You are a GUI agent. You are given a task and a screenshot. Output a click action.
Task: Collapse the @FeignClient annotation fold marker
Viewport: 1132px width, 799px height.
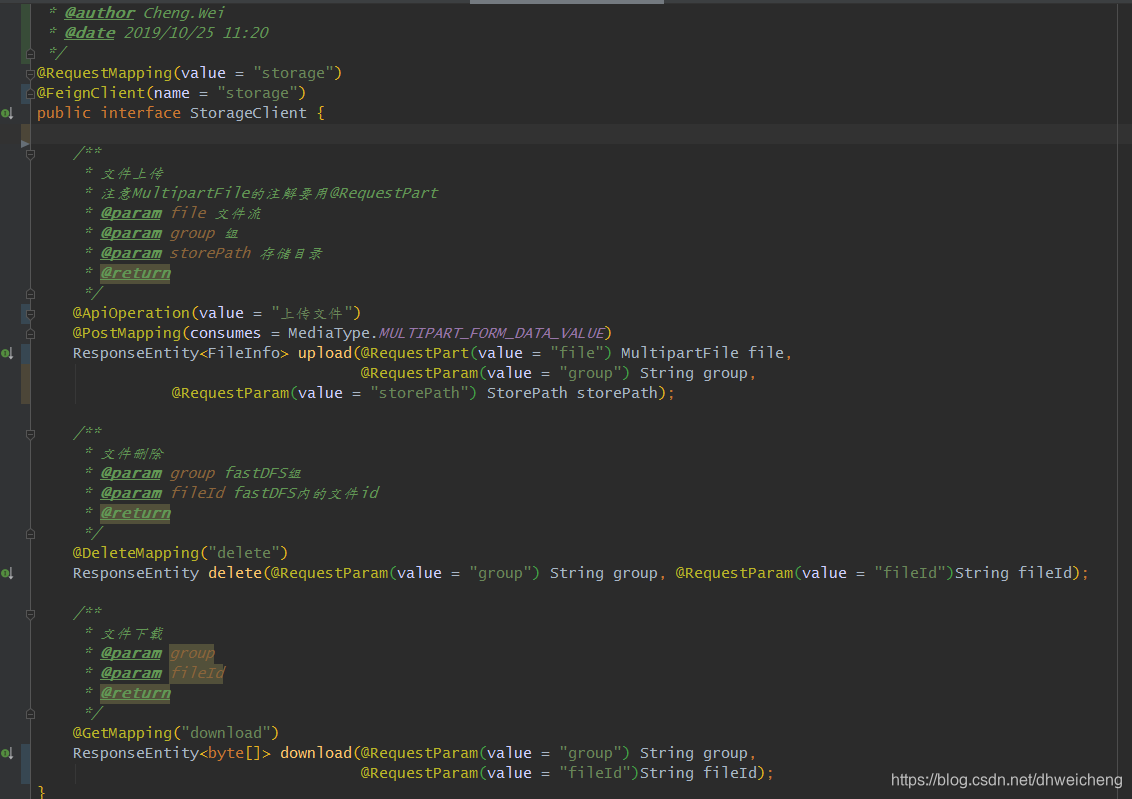[30, 93]
